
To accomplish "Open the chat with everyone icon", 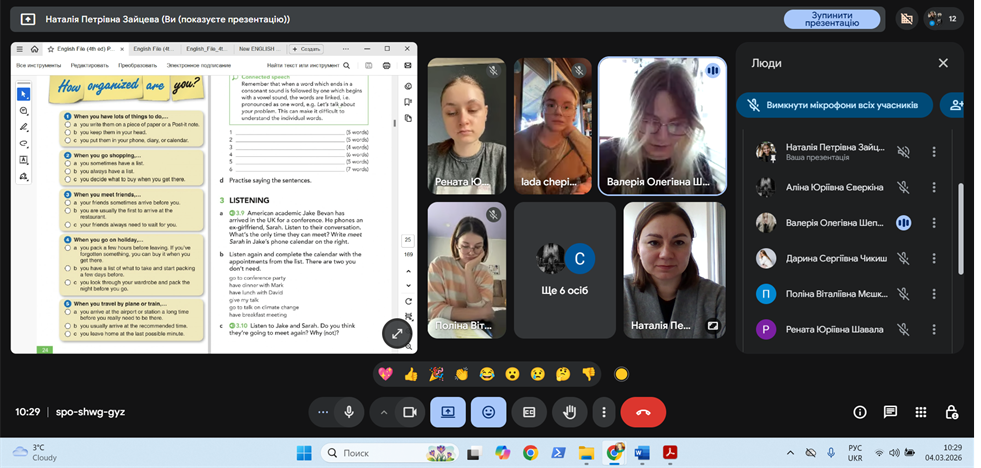I will coord(890,412).
